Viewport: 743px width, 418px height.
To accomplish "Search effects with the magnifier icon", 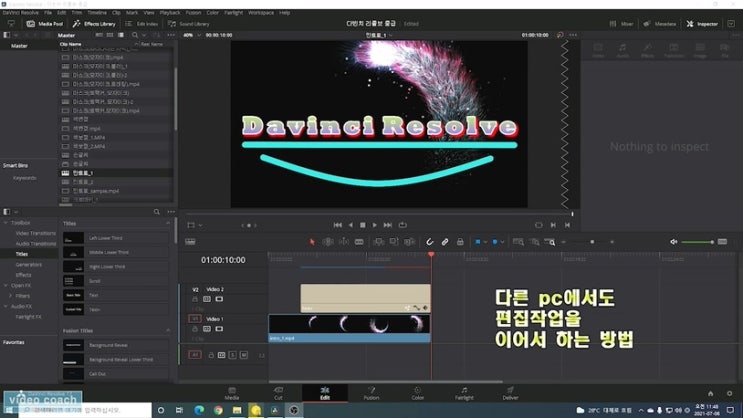I will pos(157,212).
